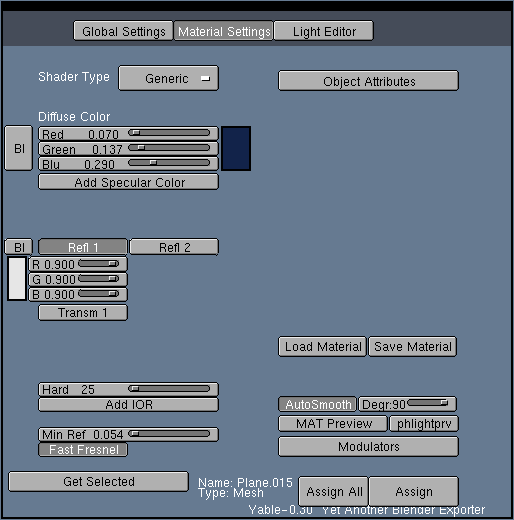Image resolution: width=514 pixels, height=520 pixels.
Task: Click the Hard value slider field
Action: tap(128, 389)
